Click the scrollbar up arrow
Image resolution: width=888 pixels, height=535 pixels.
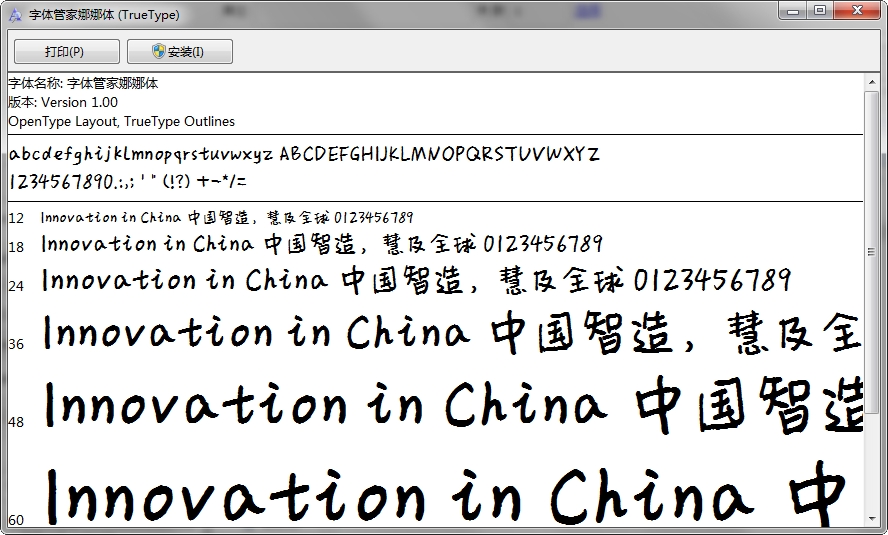[x=872, y=83]
